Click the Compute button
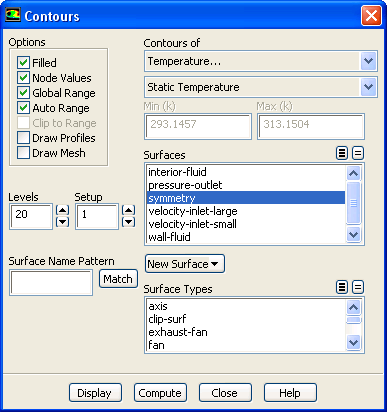 [160, 393]
